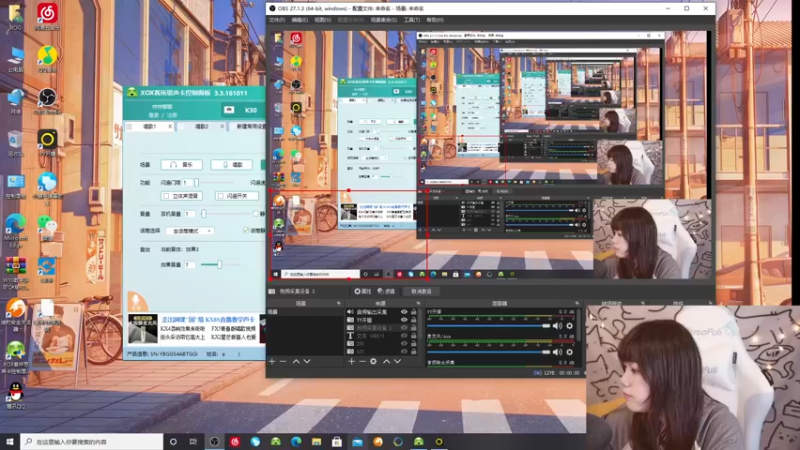
Task: Move scene up in Scenes panel
Action: tap(296, 361)
